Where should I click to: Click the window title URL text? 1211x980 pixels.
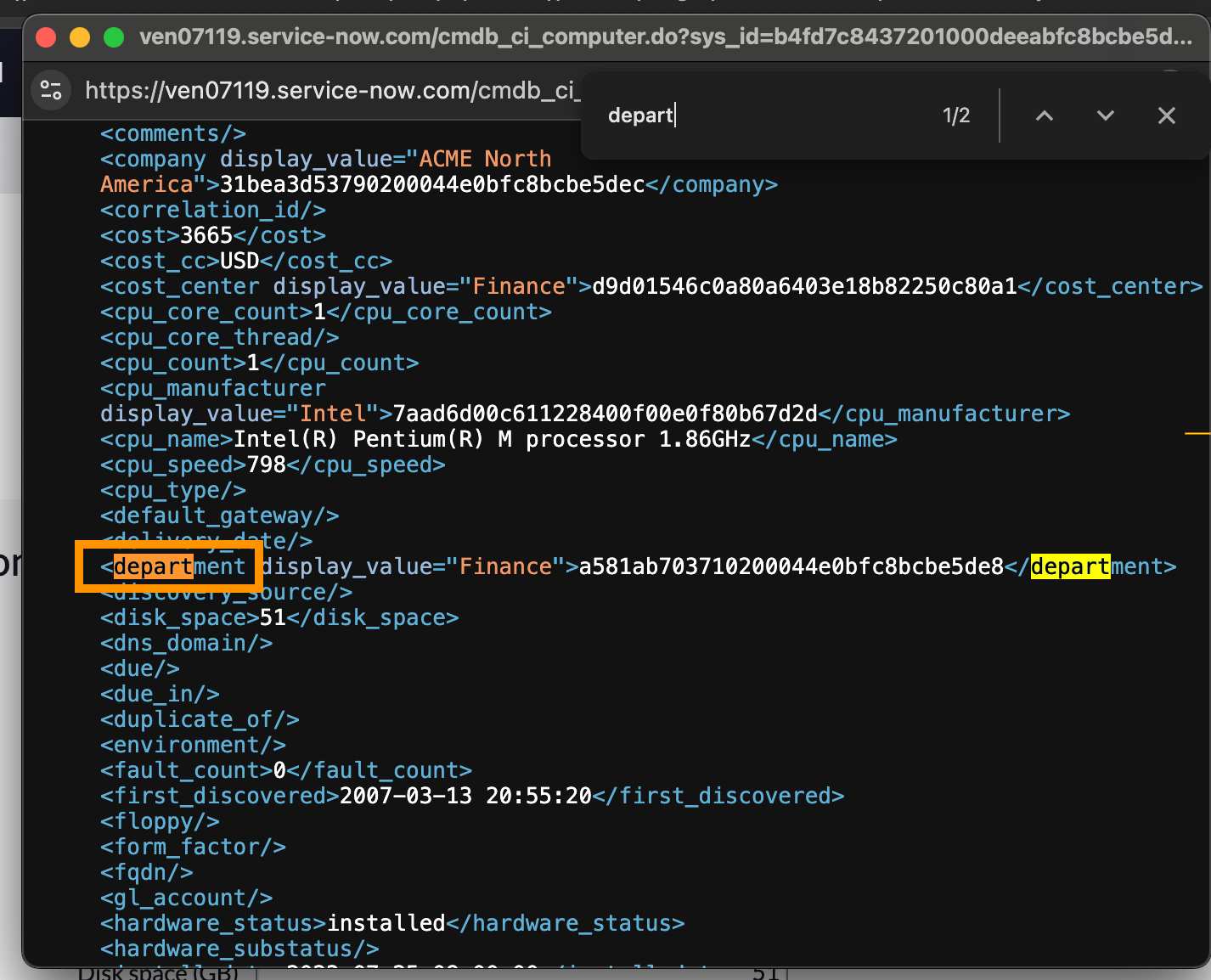666,37
